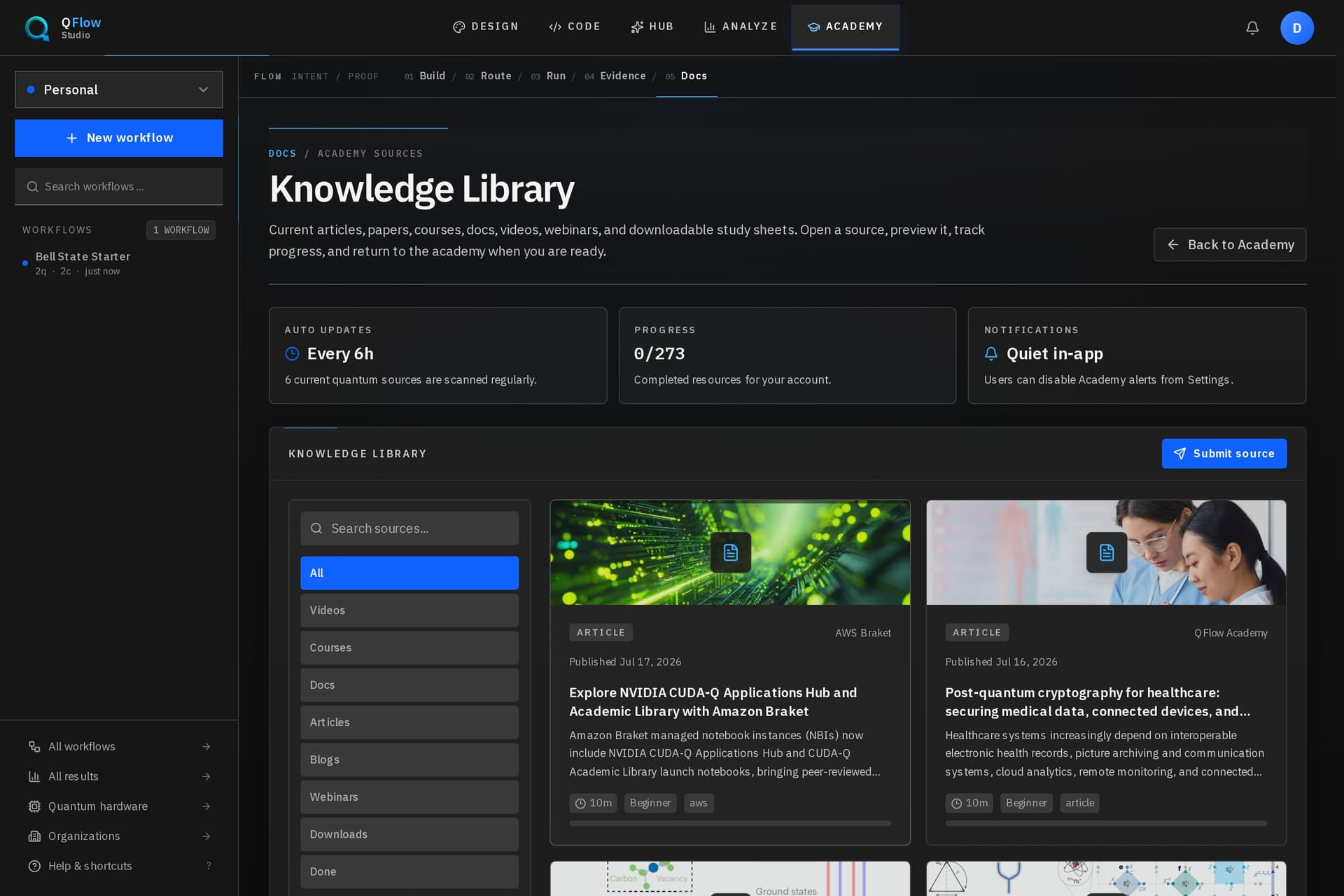The height and width of the screenshot is (896, 1344).
Task: Go to the 04 Evidence step
Action: 615,76
